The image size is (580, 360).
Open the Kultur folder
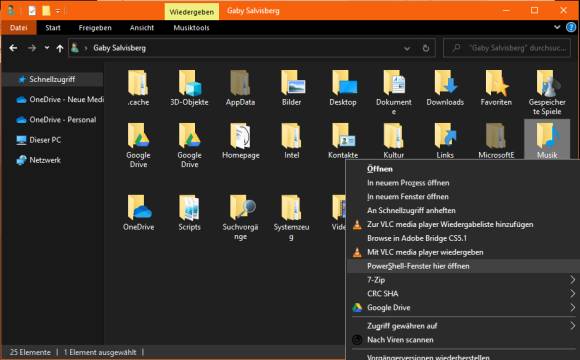[x=394, y=141]
